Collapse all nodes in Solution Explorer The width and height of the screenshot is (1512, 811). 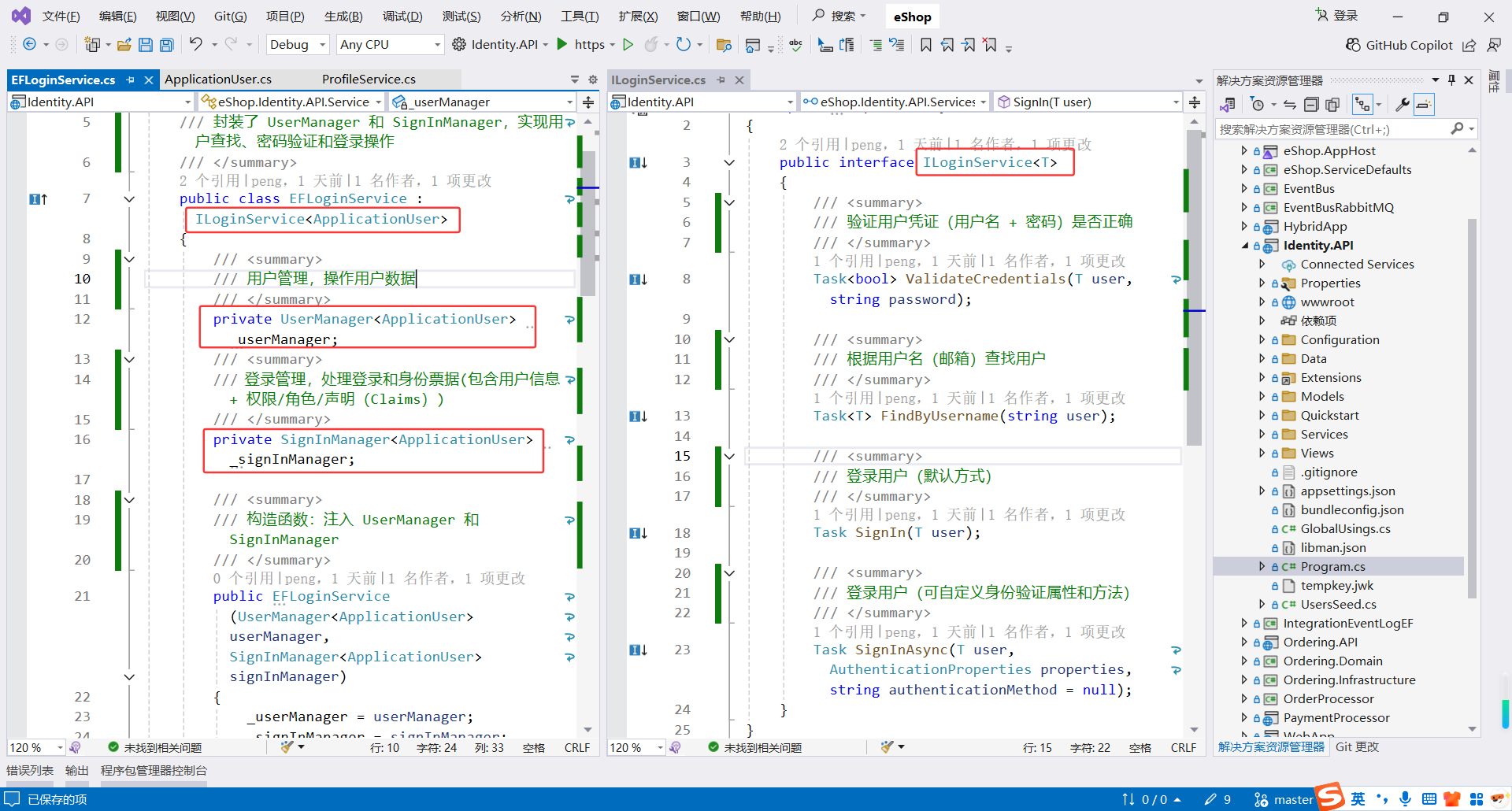pyautogui.click(x=1311, y=104)
